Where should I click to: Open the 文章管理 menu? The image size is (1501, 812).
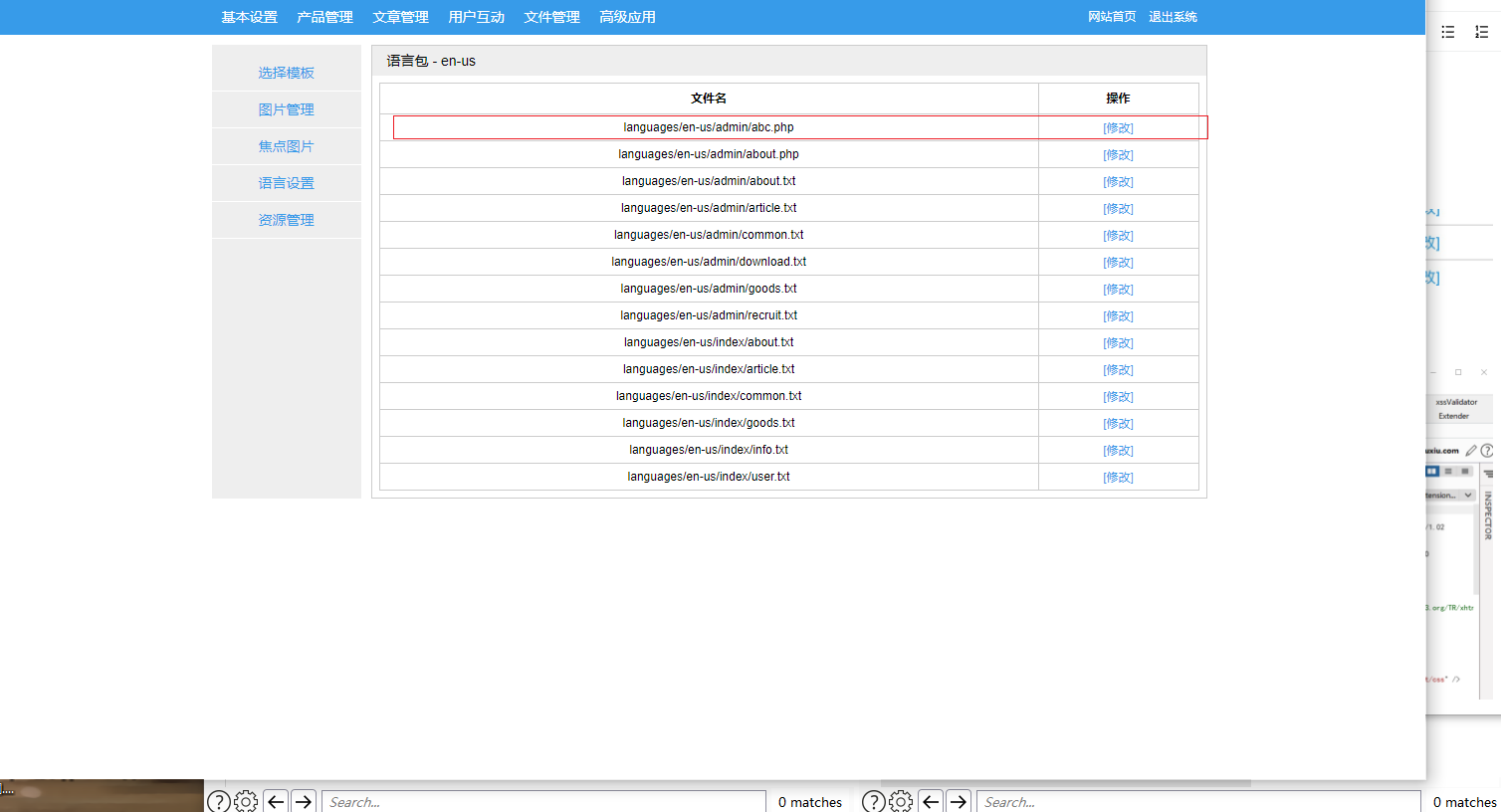[400, 17]
